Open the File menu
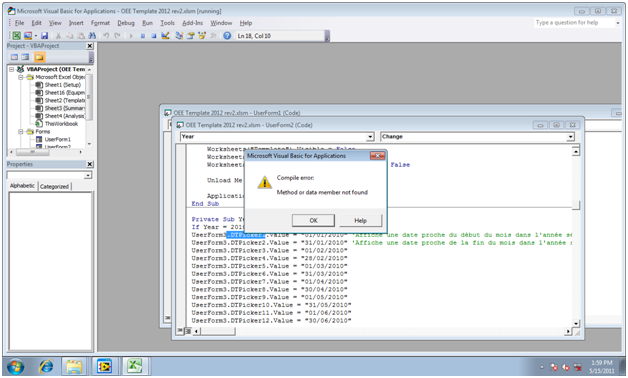 point(20,23)
